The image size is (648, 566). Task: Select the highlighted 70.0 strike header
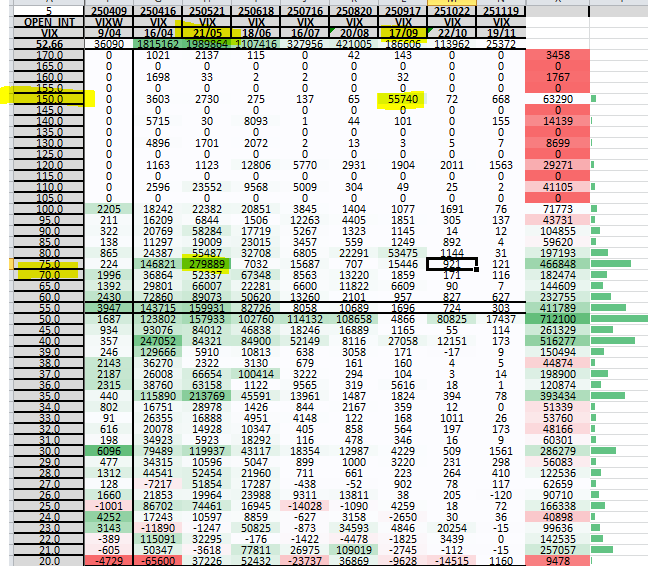pos(49,275)
